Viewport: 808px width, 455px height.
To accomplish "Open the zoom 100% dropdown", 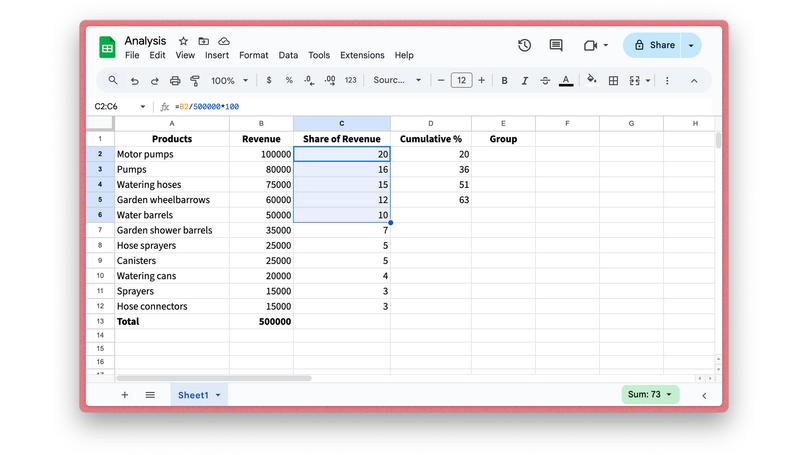I will tap(229, 80).
